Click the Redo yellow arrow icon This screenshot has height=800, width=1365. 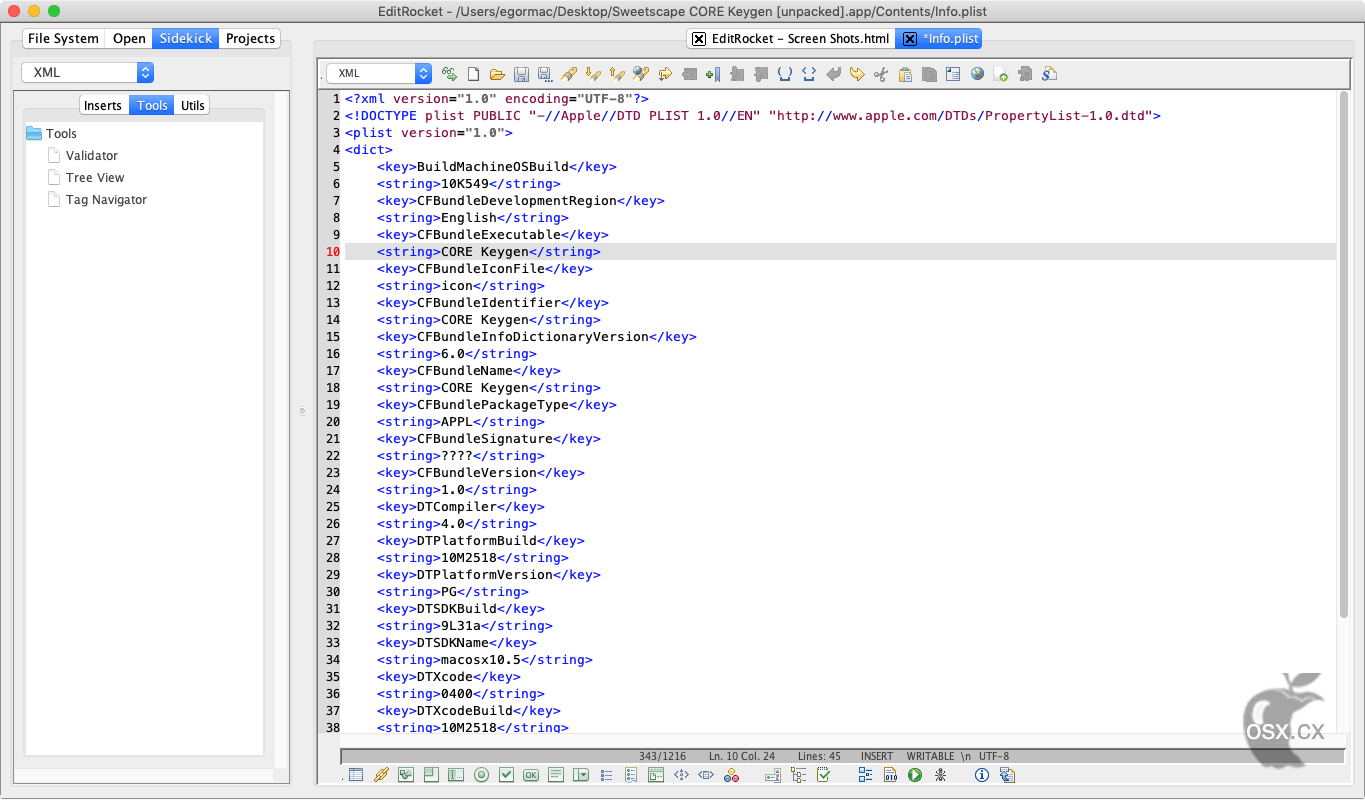click(857, 74)
